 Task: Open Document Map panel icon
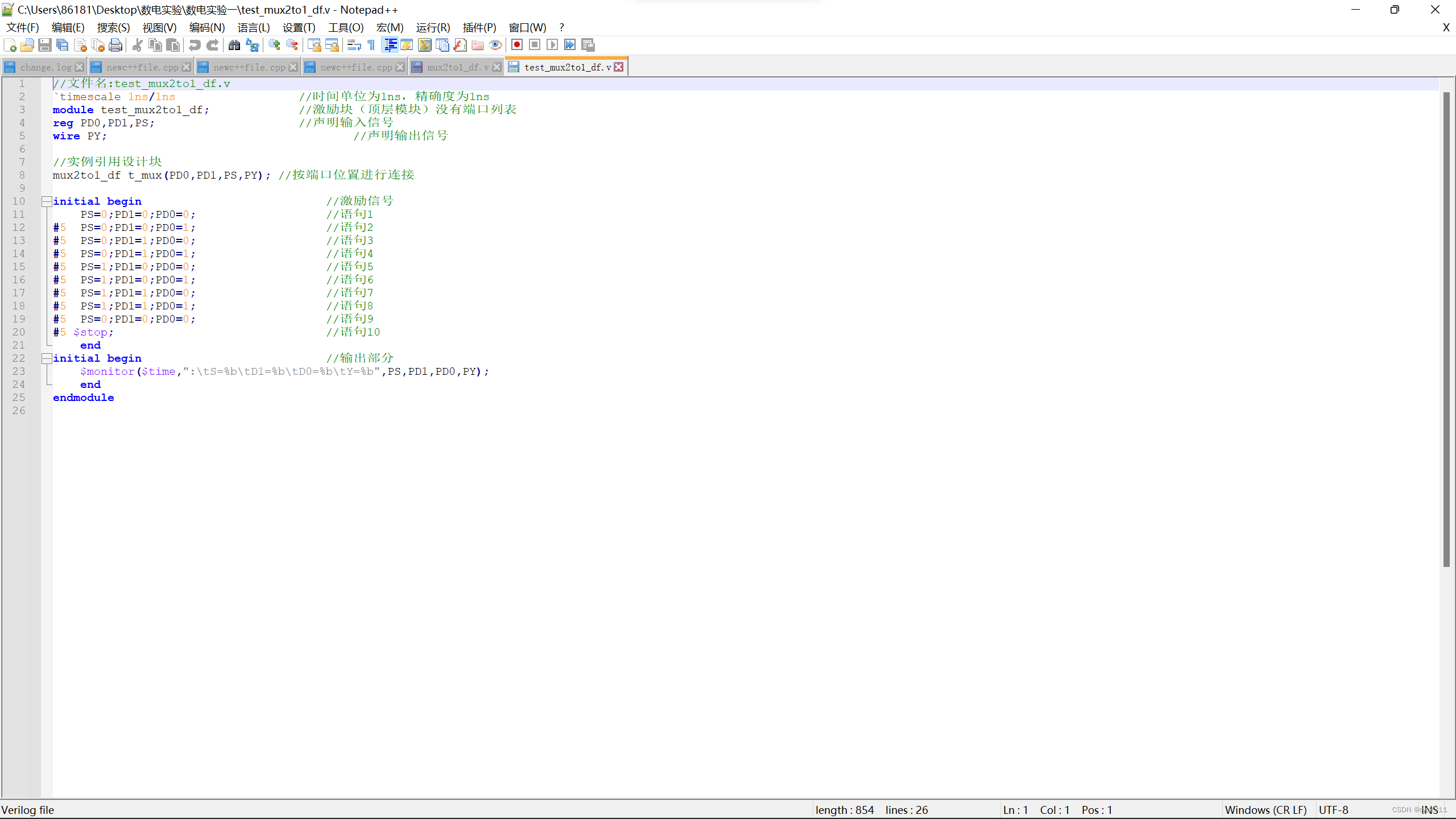(x=425, y=45)
